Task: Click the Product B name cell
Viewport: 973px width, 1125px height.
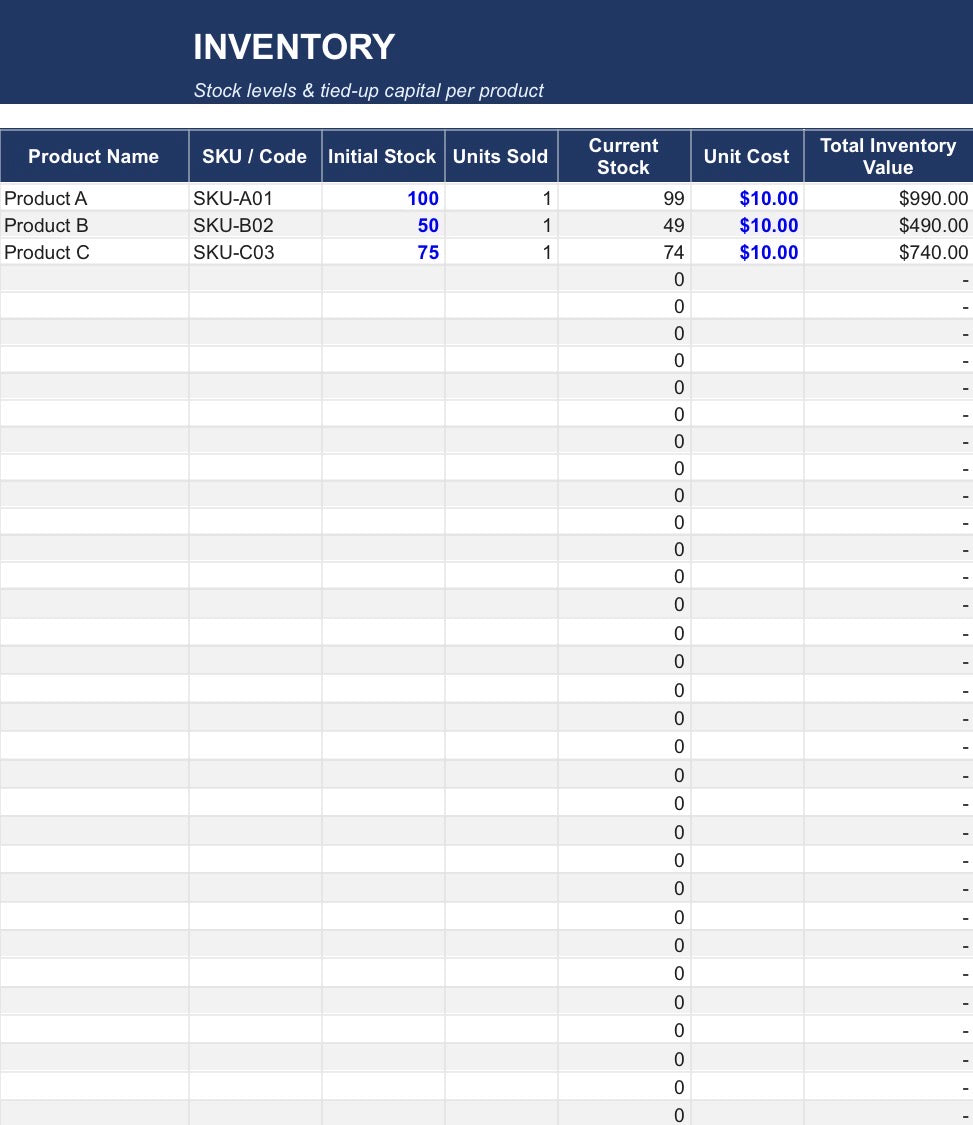Action: 94,225
